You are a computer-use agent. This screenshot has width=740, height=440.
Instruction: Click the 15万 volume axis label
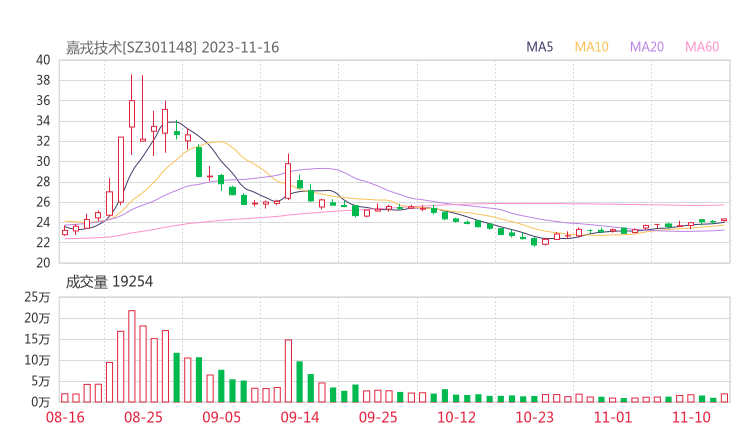click(x=37, y=339)
